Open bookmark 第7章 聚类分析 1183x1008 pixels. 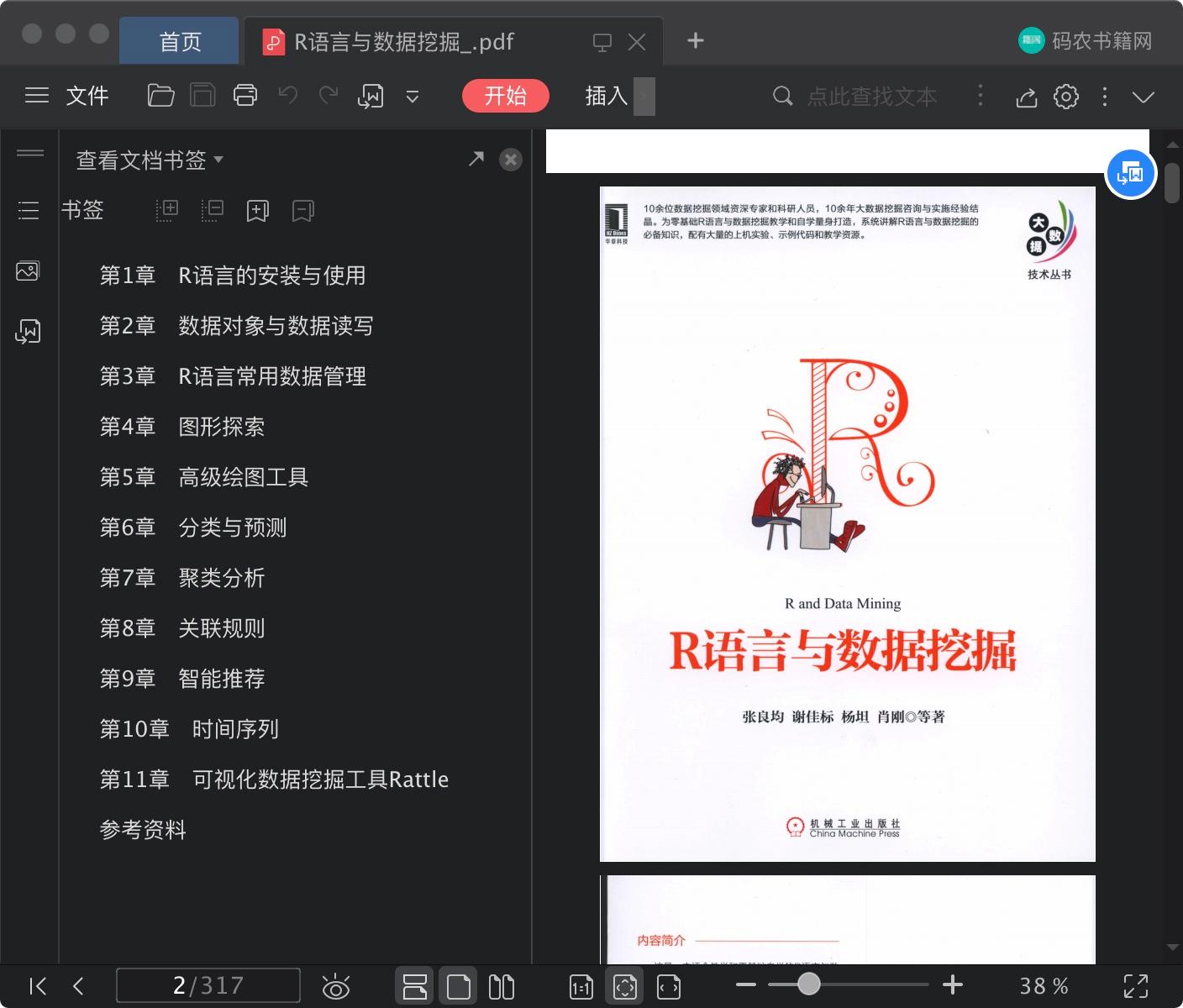coord(182,578)
